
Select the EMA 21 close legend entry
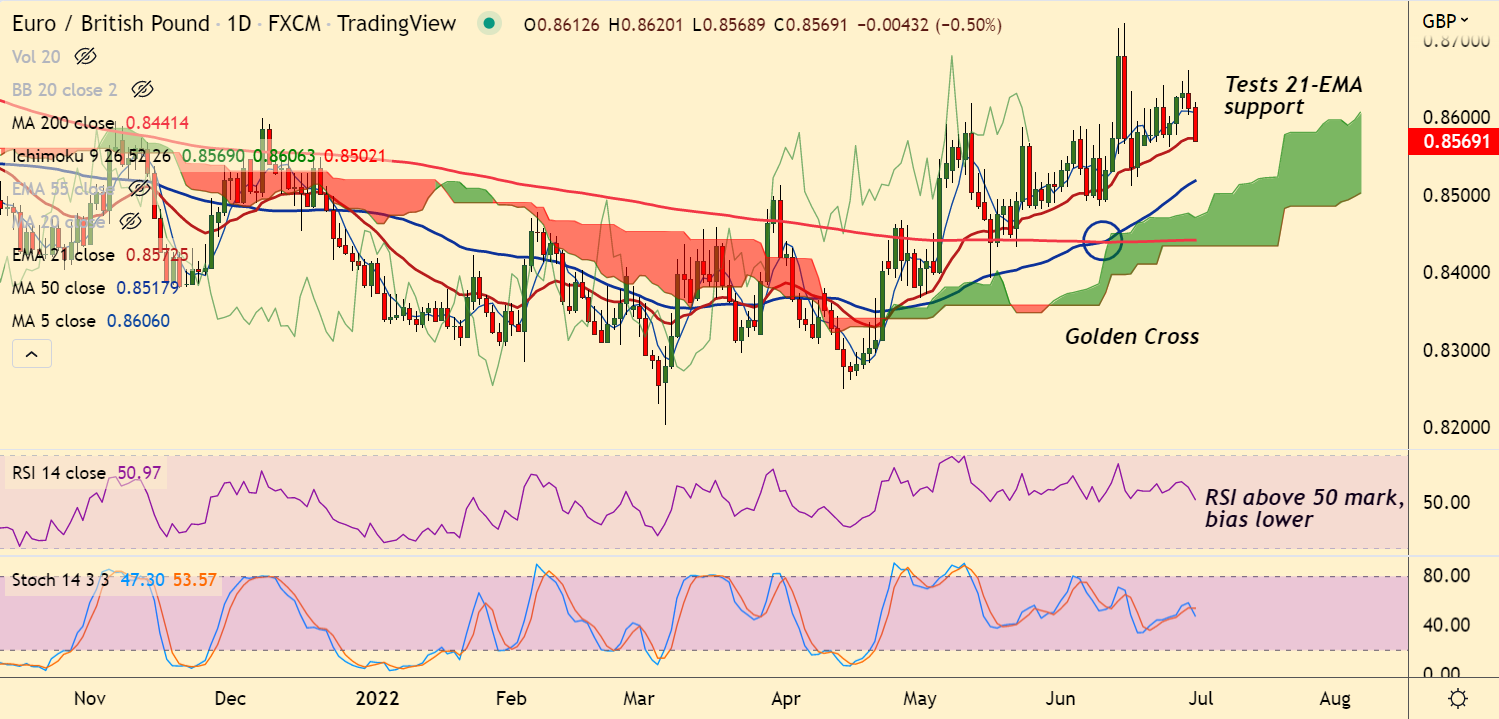(63, 255)
